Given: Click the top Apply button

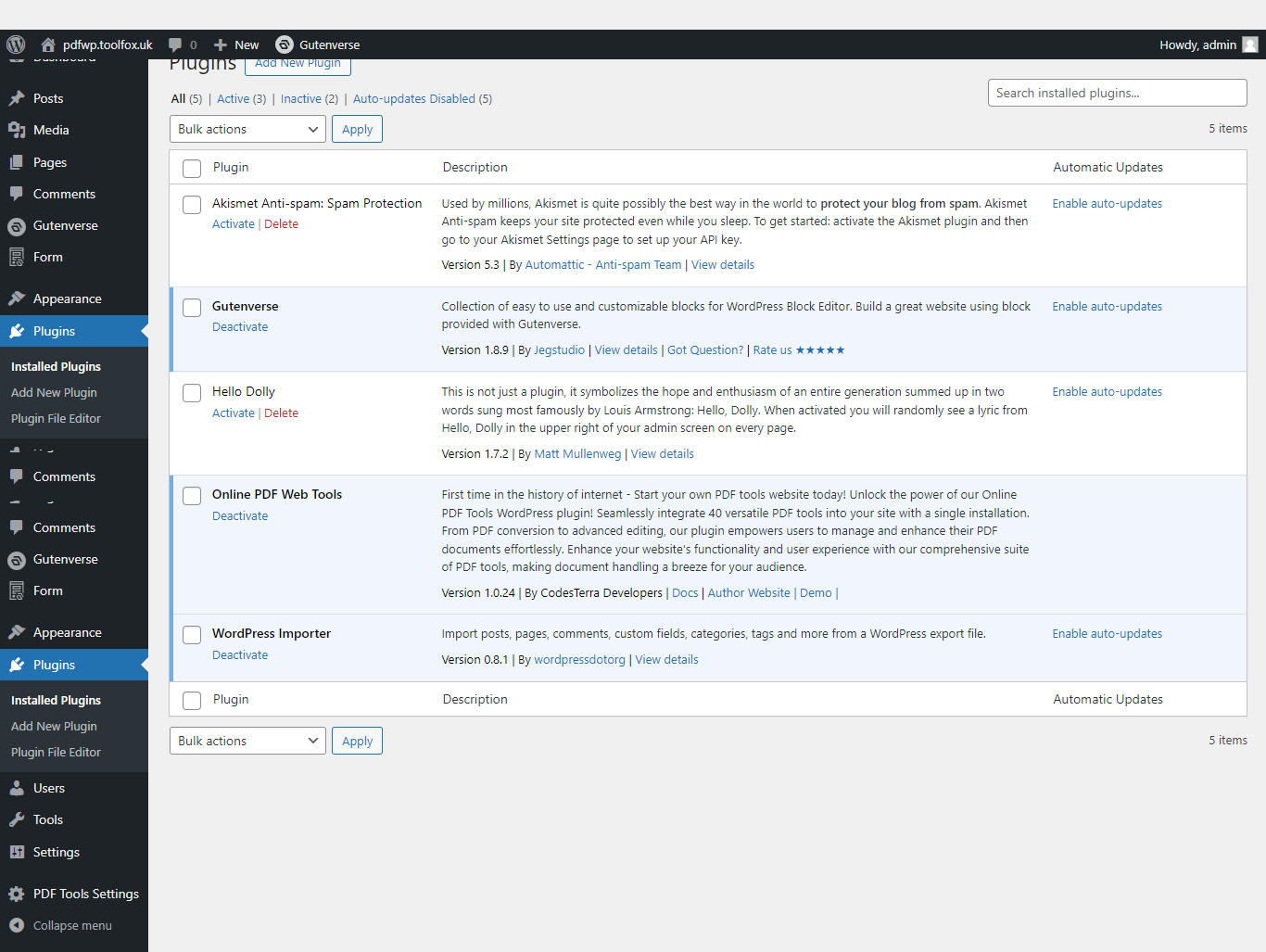Looking at the screenshot, I should click(357, 130).
